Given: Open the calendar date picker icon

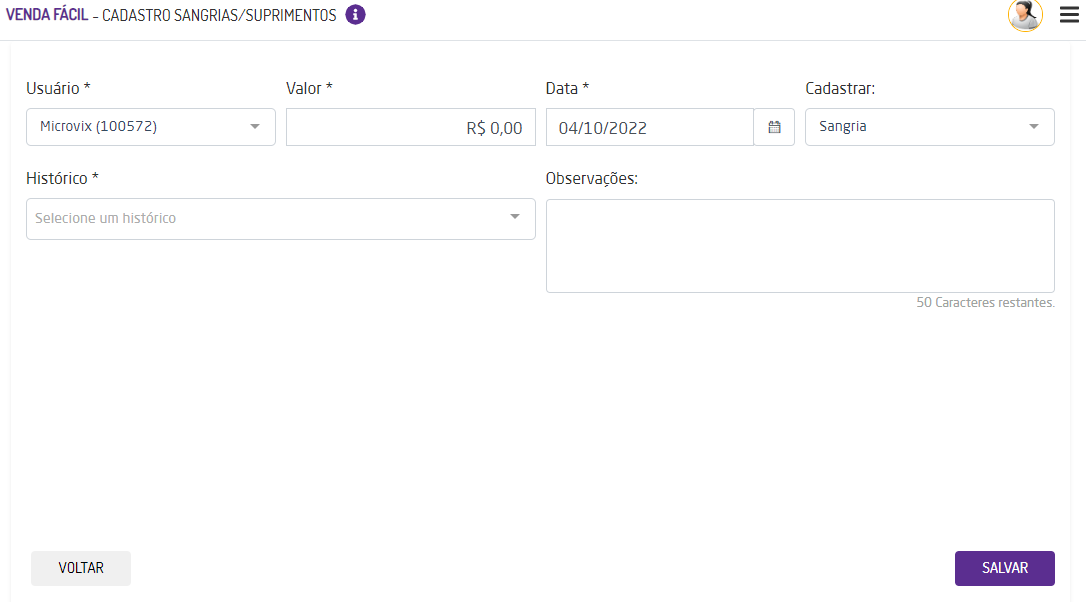Looking at the screenshot, I should pos(774,127).
